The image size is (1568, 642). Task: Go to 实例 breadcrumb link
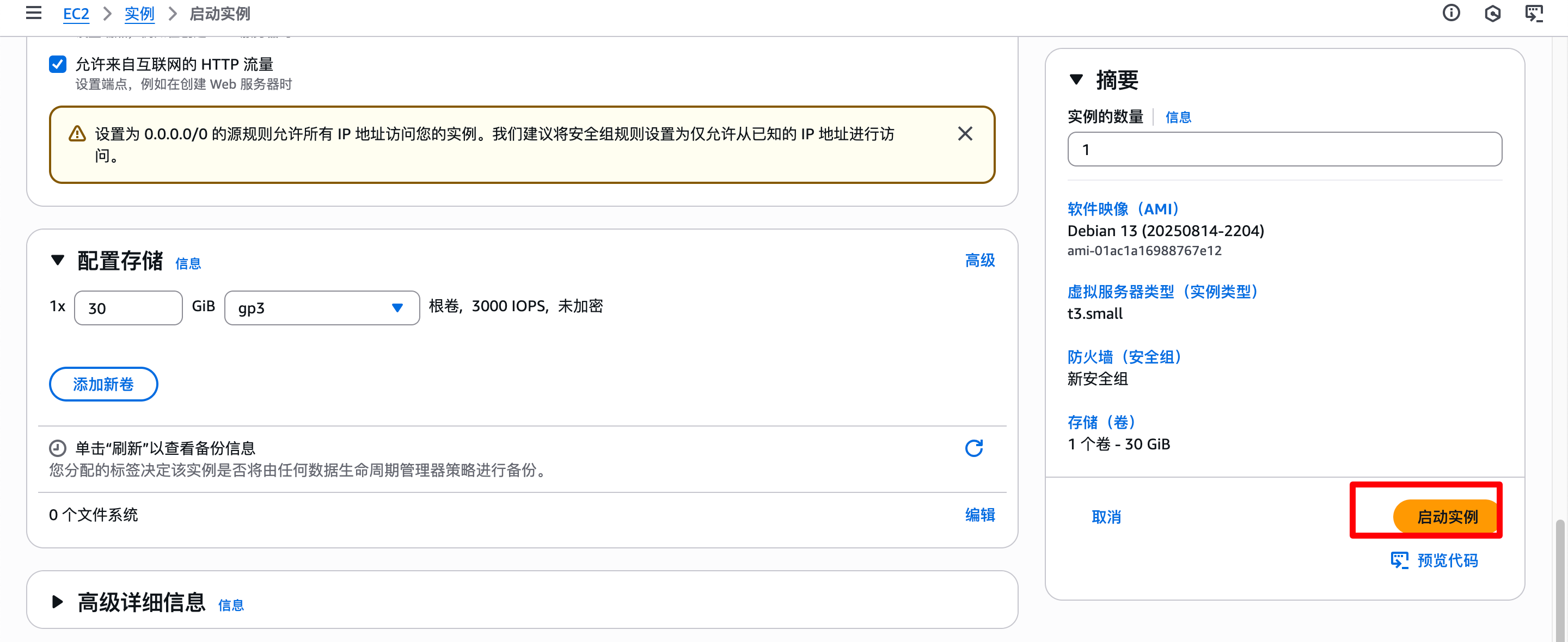(139, 14)
